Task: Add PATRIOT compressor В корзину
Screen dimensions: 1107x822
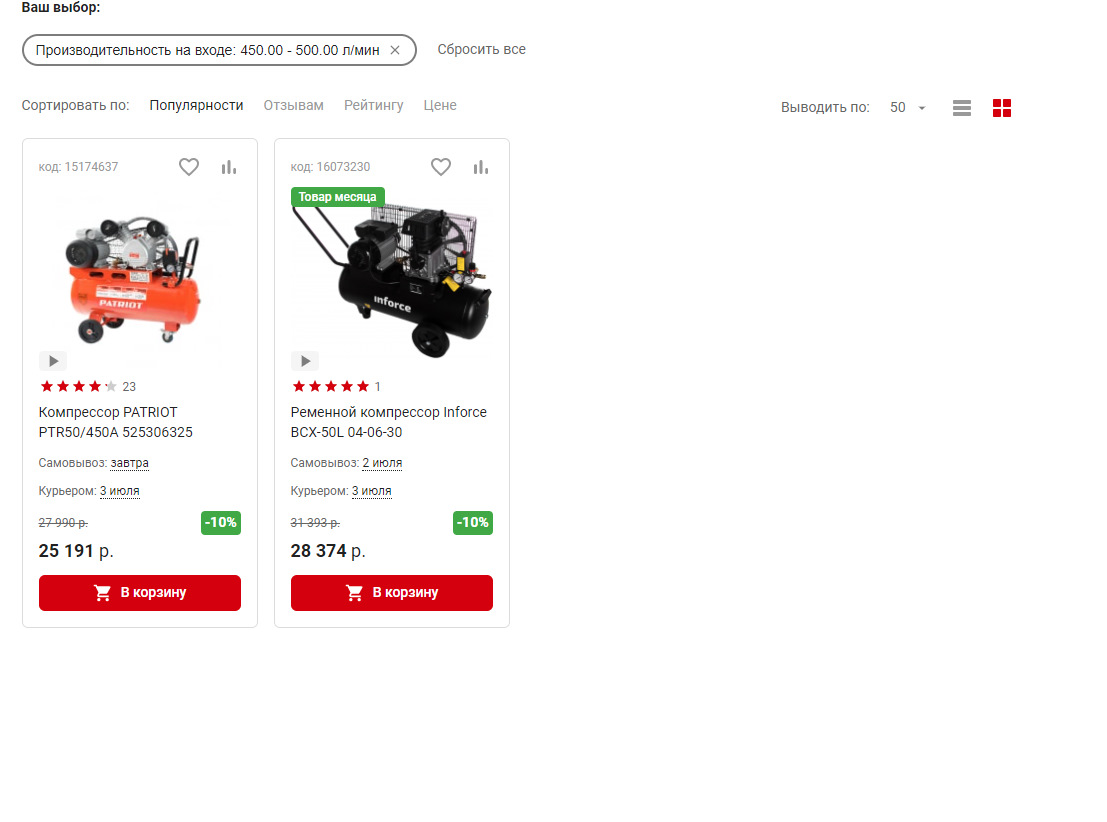Action: click(x=140, y=592)
